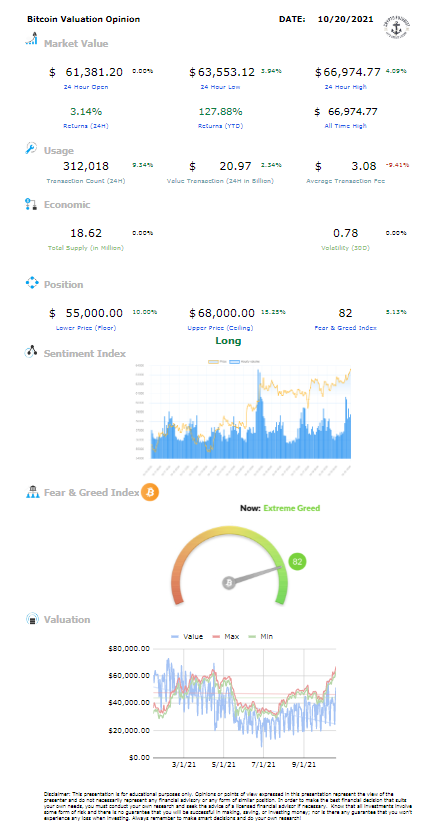Click the Usage wrench icon

click(31, 148)
